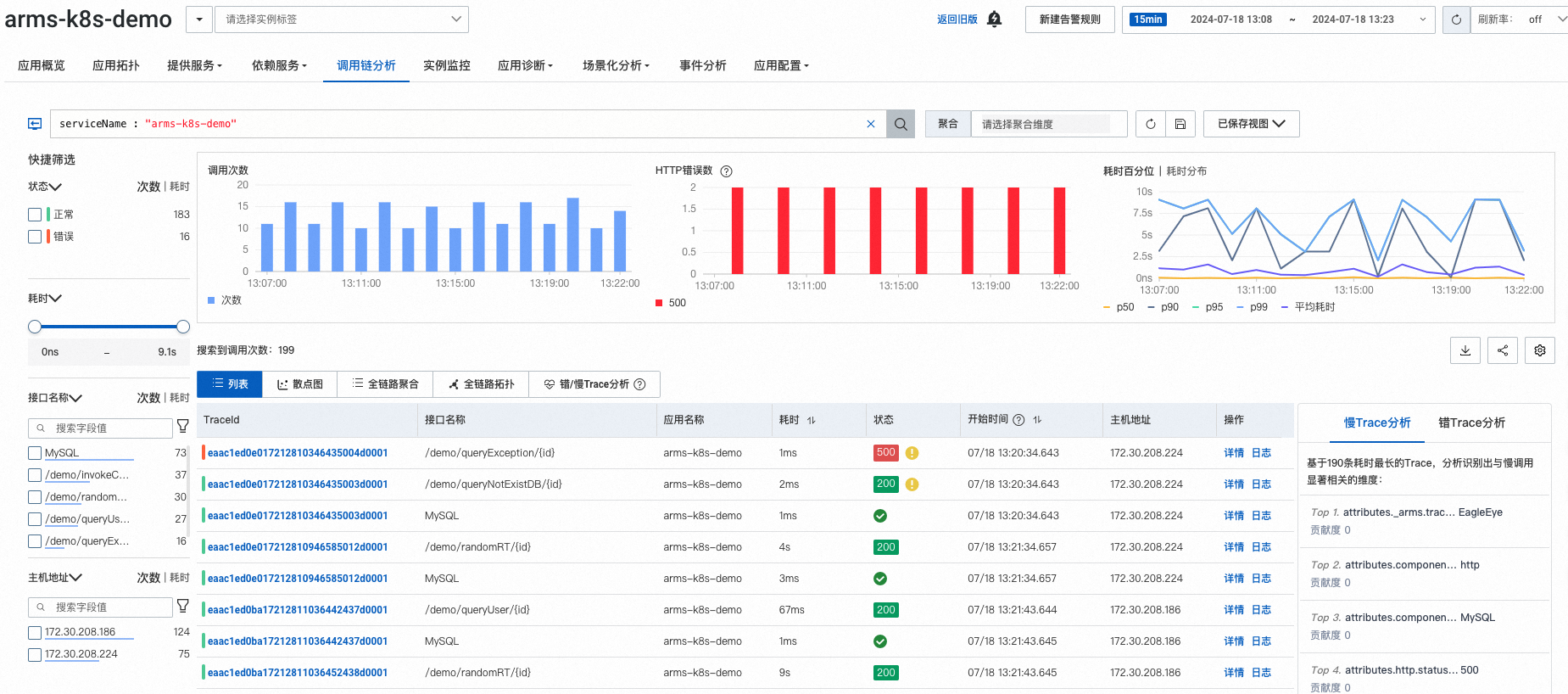This screenshot has height=694, width=1568.
Task: Switch chart to duration distribution view
Action: pos(1186,171)
